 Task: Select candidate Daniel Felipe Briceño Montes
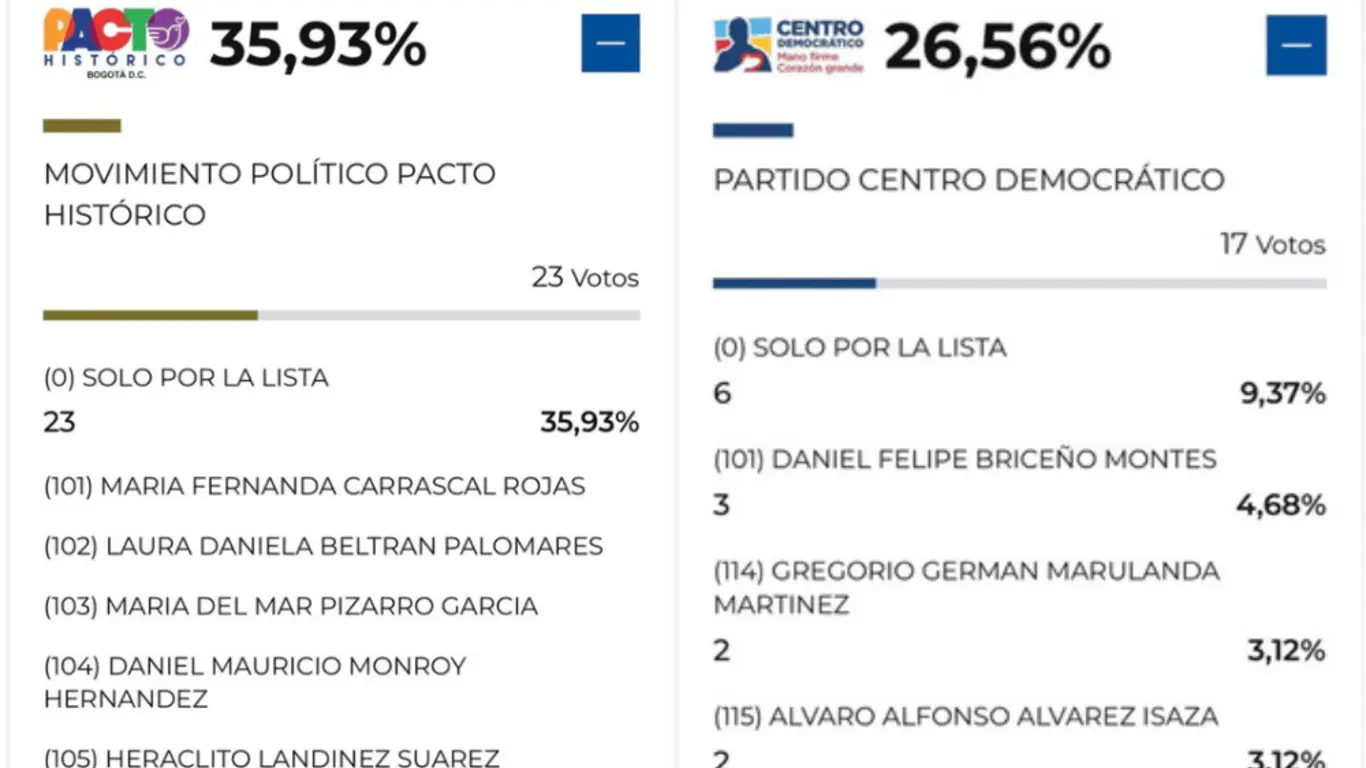coord(965,459)
